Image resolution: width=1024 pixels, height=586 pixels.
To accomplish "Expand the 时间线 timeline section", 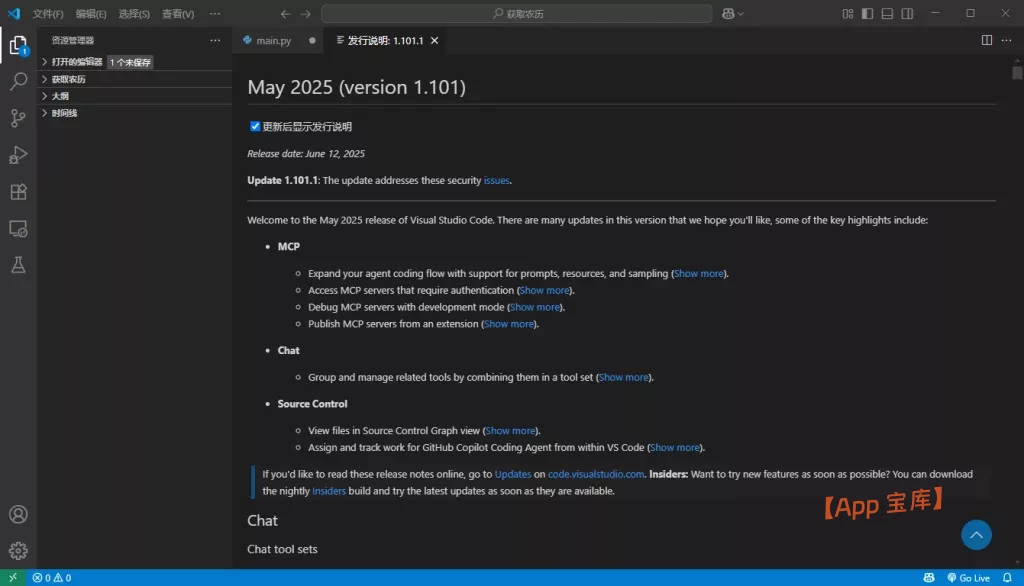I will click(64, 113).
